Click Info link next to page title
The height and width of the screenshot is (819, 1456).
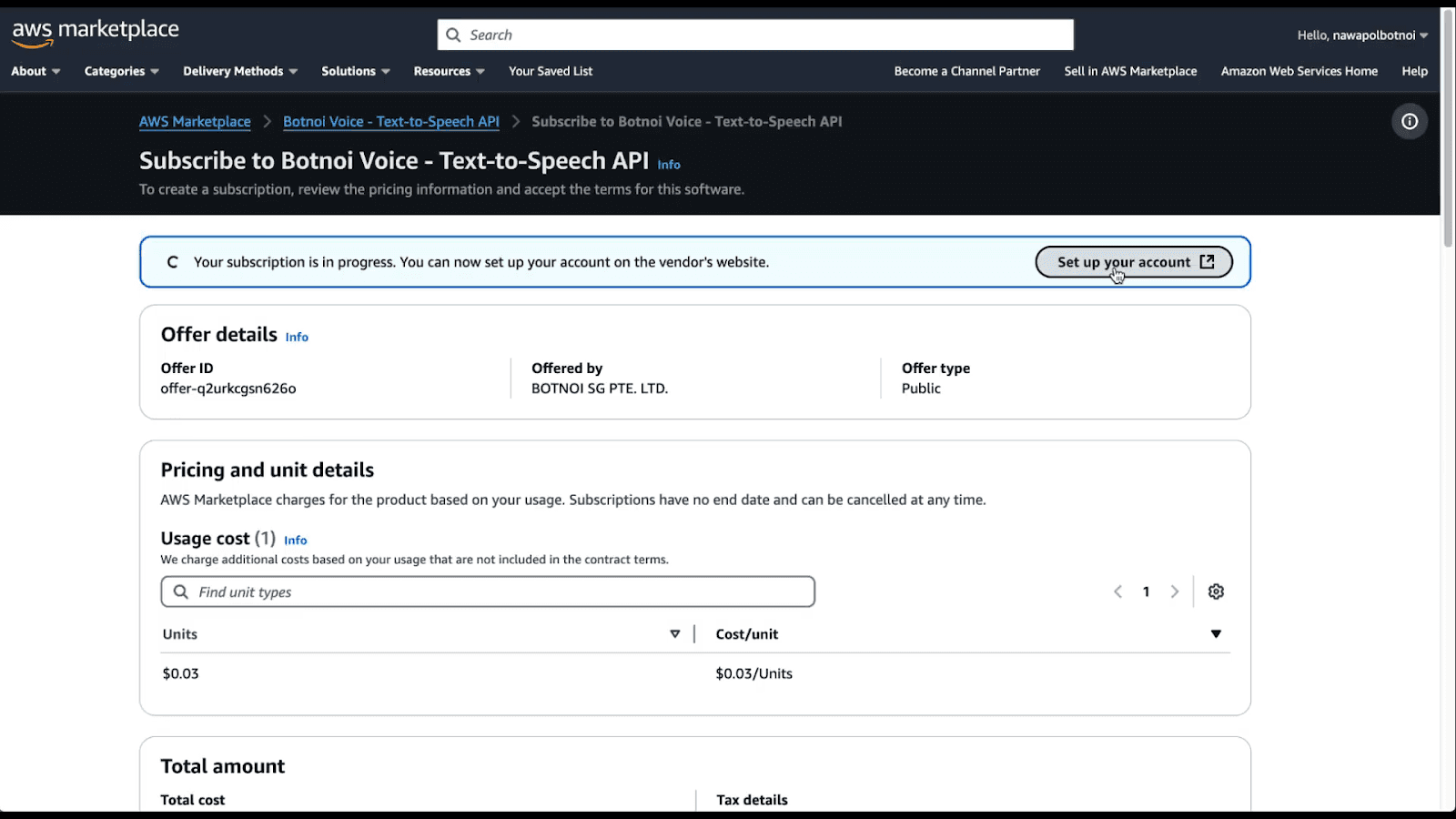(669, 165)
